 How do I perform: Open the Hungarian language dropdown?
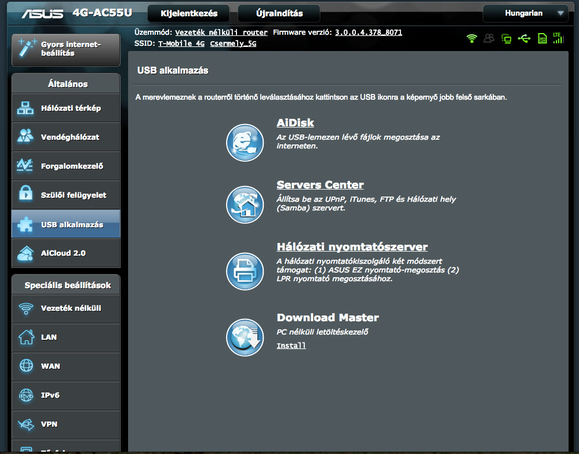pyautogui.click(x=525, y=13)
